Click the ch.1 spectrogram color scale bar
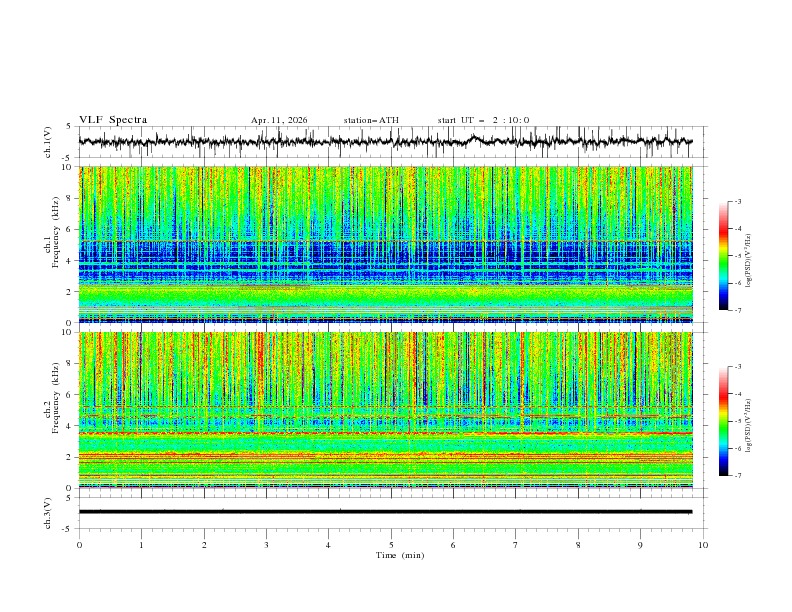This screenshot has width=792, height=612. [723, 256]
